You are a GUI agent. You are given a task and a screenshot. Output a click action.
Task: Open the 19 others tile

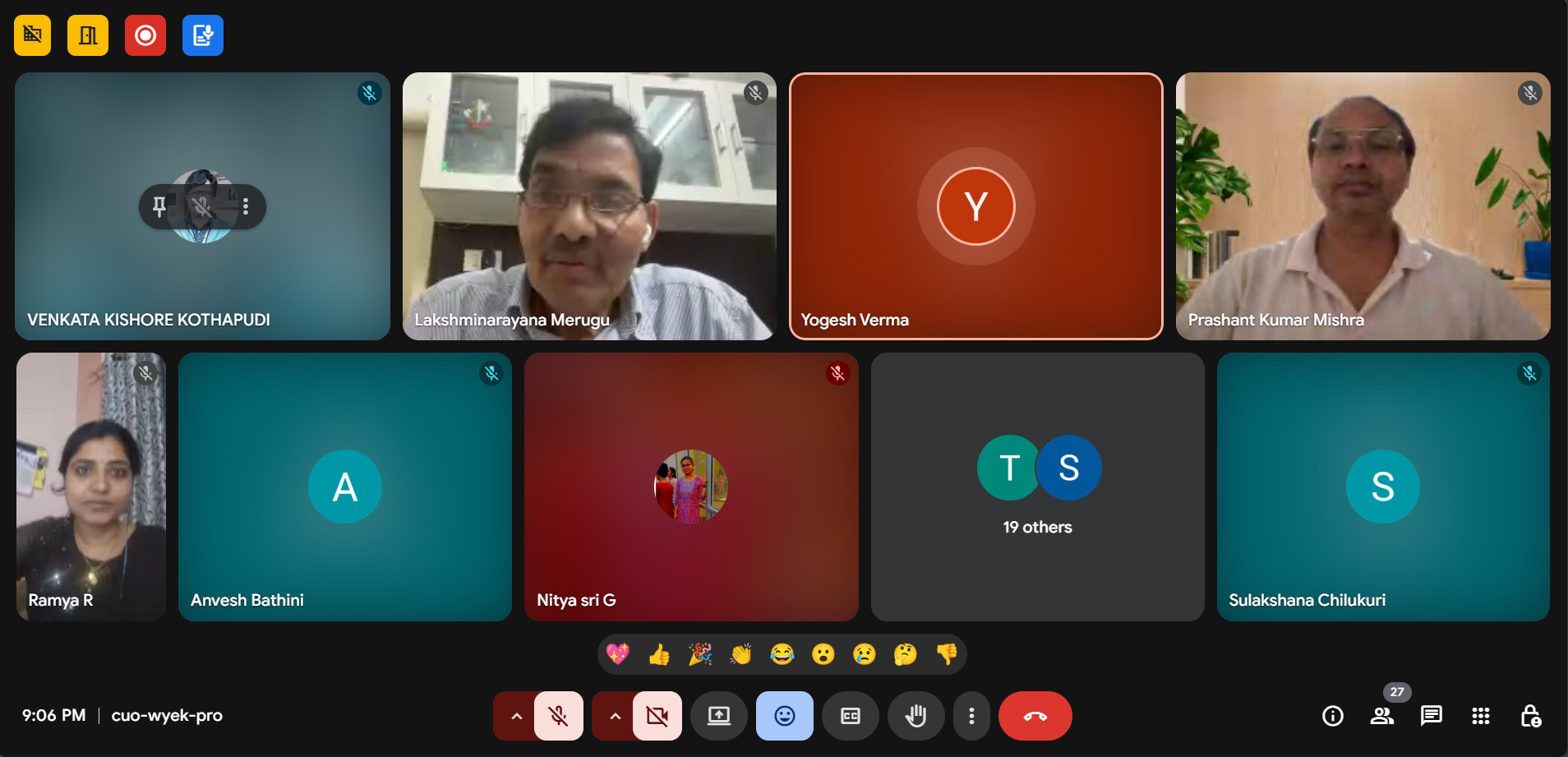click(x=1037, y=487)
